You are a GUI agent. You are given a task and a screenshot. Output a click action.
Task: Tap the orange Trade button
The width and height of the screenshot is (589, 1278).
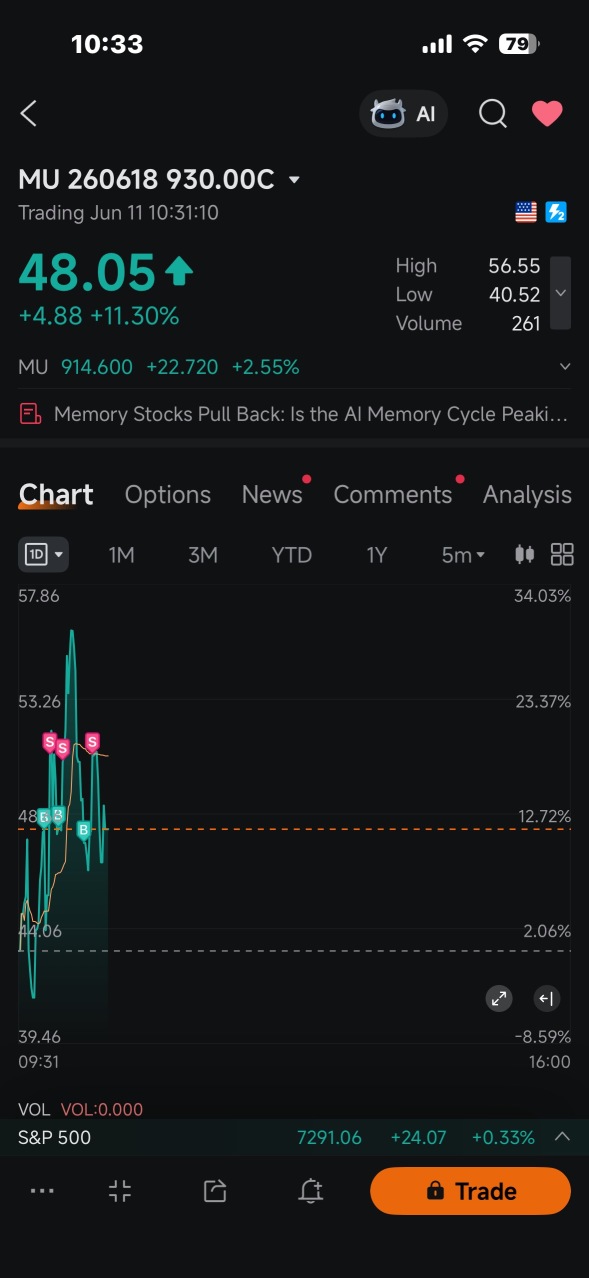[471, 1191]
